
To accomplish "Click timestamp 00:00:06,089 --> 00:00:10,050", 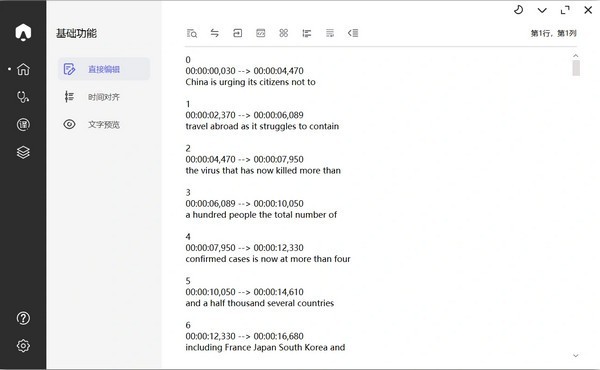I will coord(245,204).
